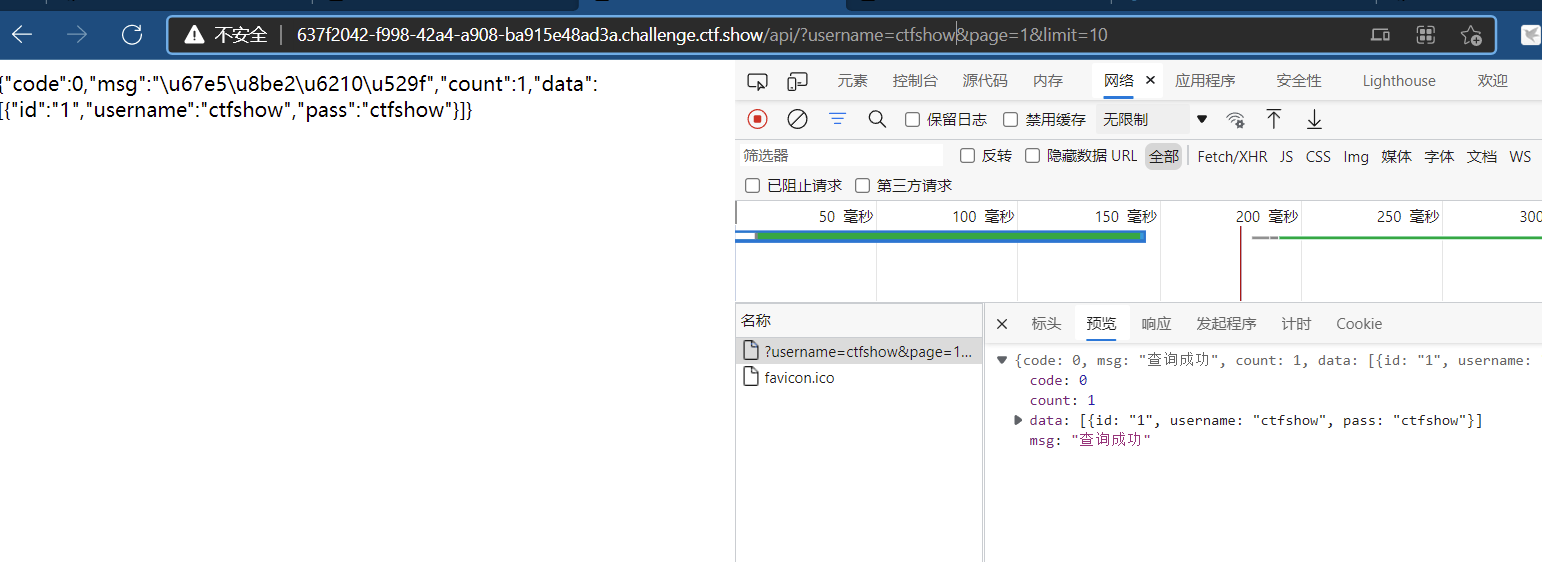Open the 无限制 throttling dropdown
Screen dimensions: 1542x562
tap(1154, 119)
